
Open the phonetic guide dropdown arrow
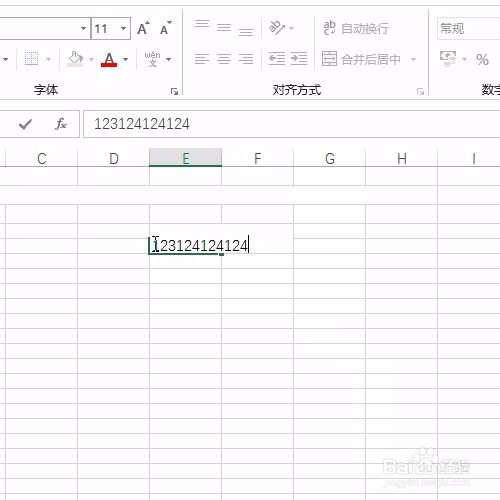[x=169, y=60]
